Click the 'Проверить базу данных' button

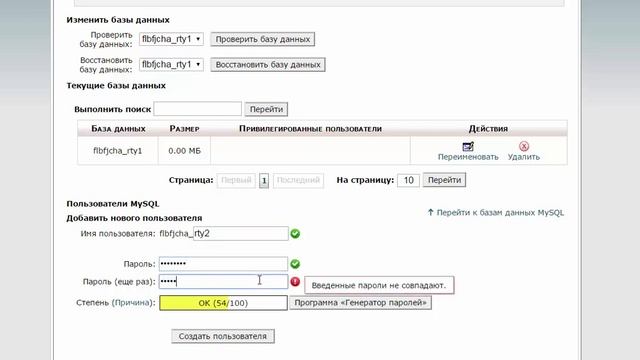point(263,39)
